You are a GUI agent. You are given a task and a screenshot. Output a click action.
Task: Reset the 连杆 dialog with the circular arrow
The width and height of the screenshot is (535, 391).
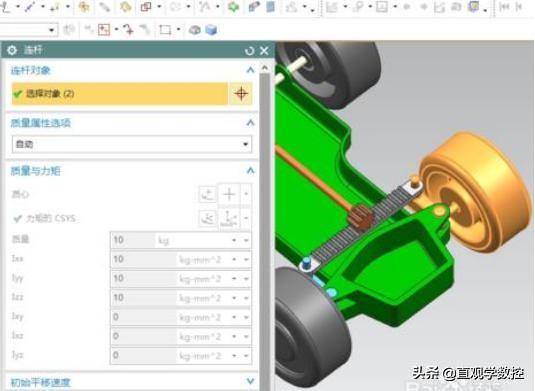(x=250, y=51)
